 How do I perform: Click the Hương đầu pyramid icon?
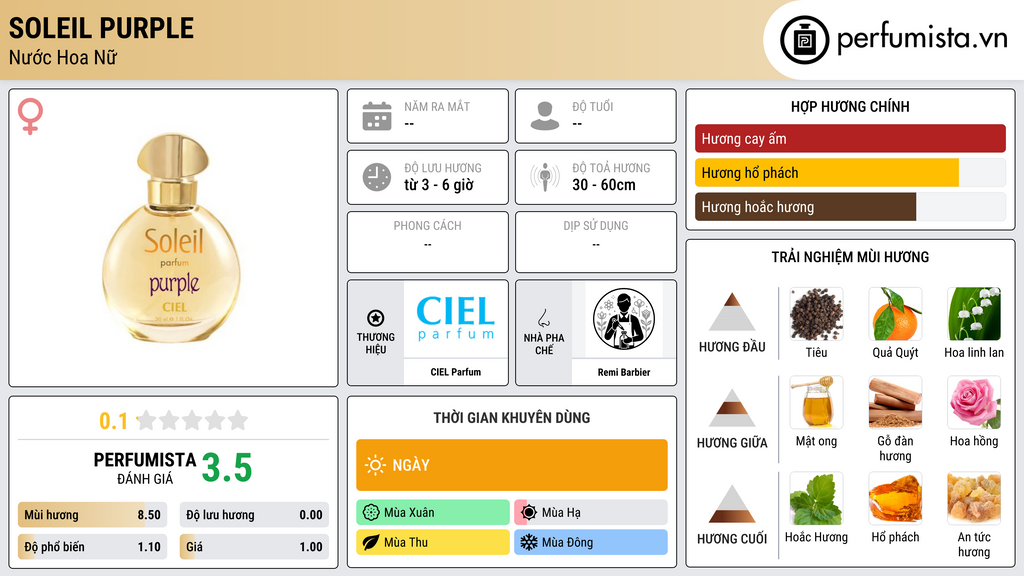732,312
